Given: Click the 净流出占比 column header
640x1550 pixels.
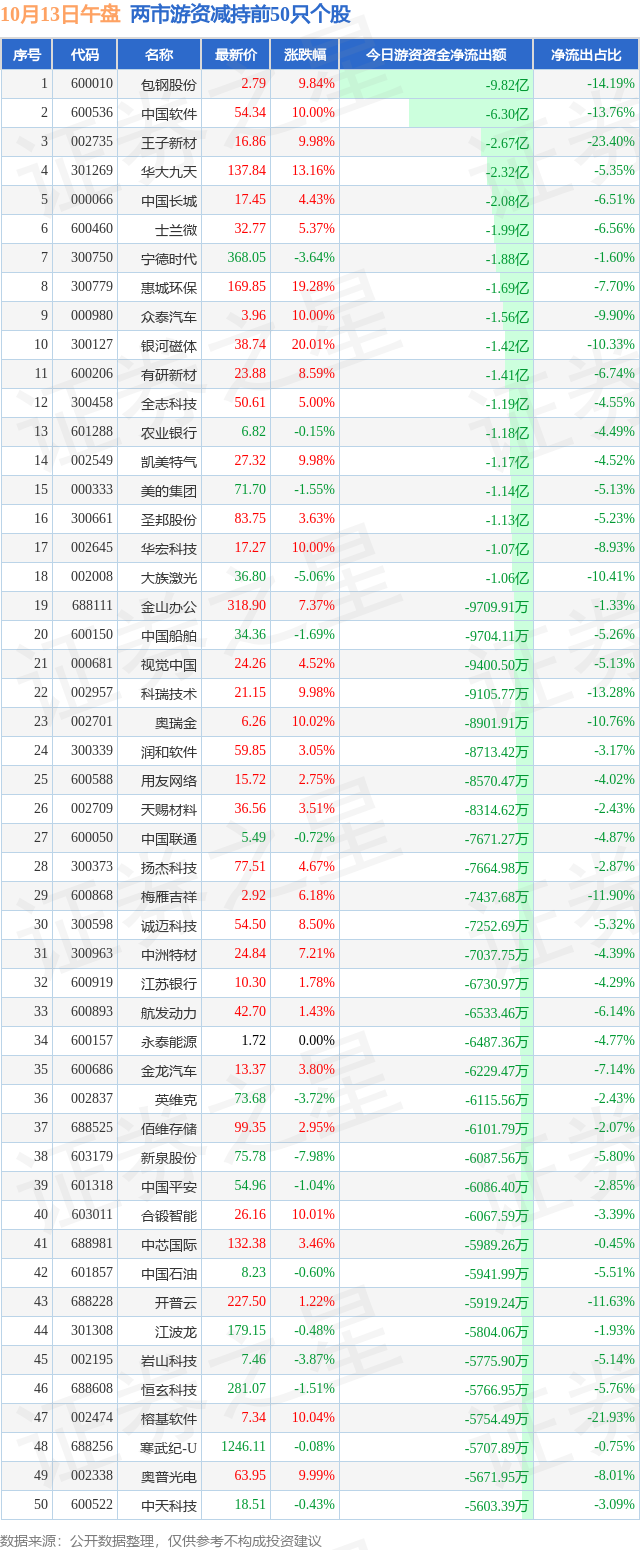Looking at the screenshot, I should coord(586,55).
